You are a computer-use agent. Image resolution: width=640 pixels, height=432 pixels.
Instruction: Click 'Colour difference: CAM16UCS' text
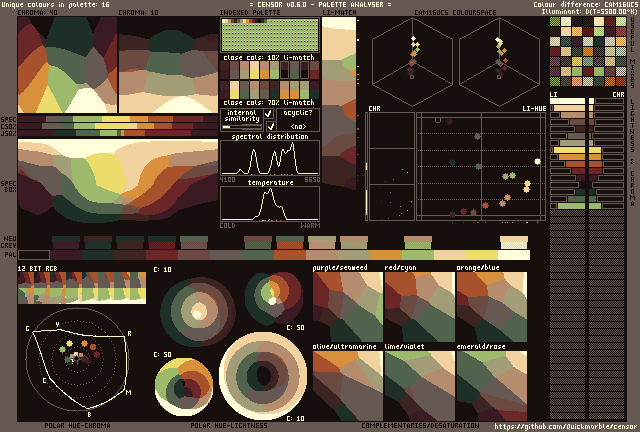(x=585, y=4)
